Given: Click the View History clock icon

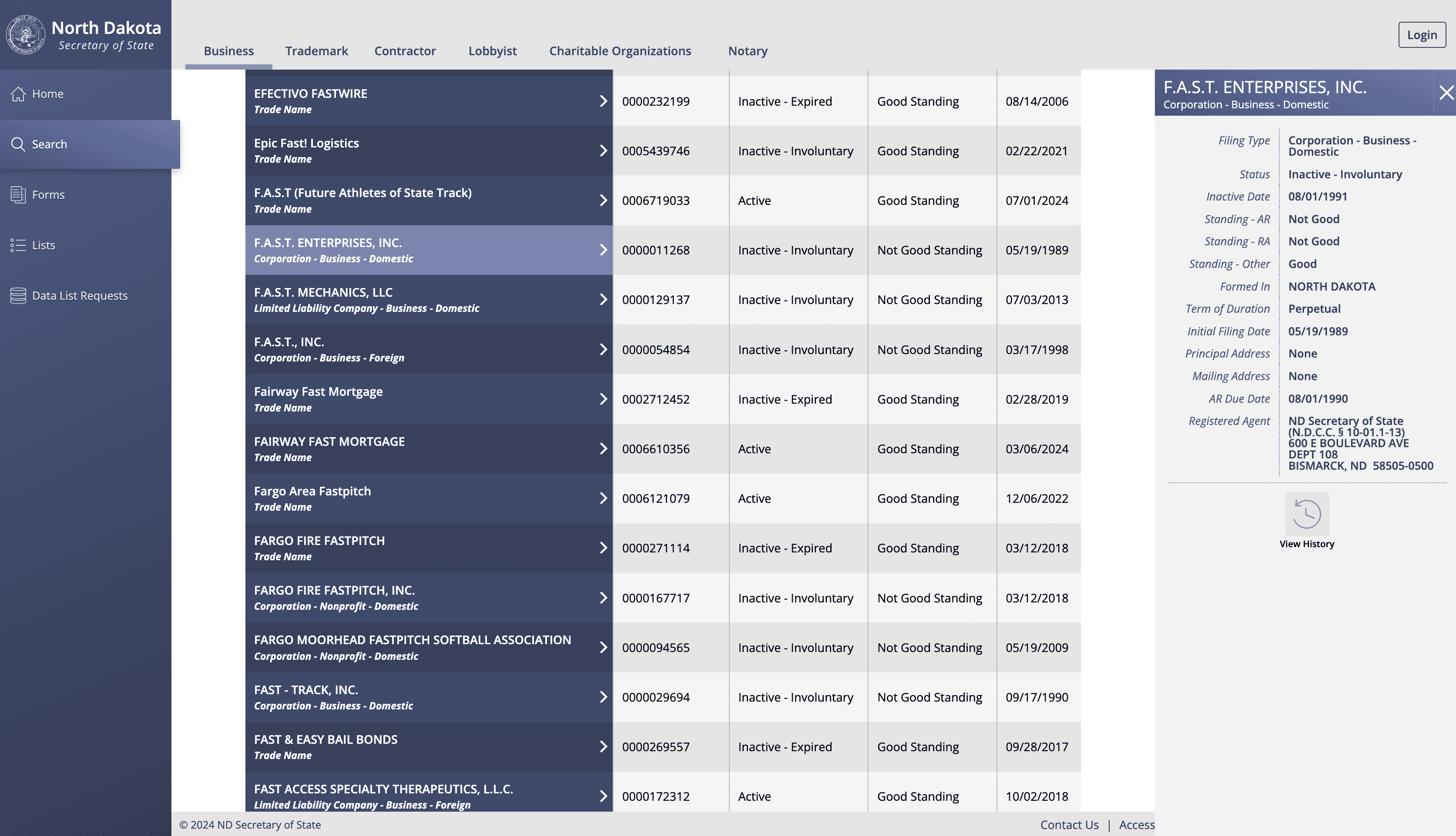Looking at the screenshot, I should 1307,514.
